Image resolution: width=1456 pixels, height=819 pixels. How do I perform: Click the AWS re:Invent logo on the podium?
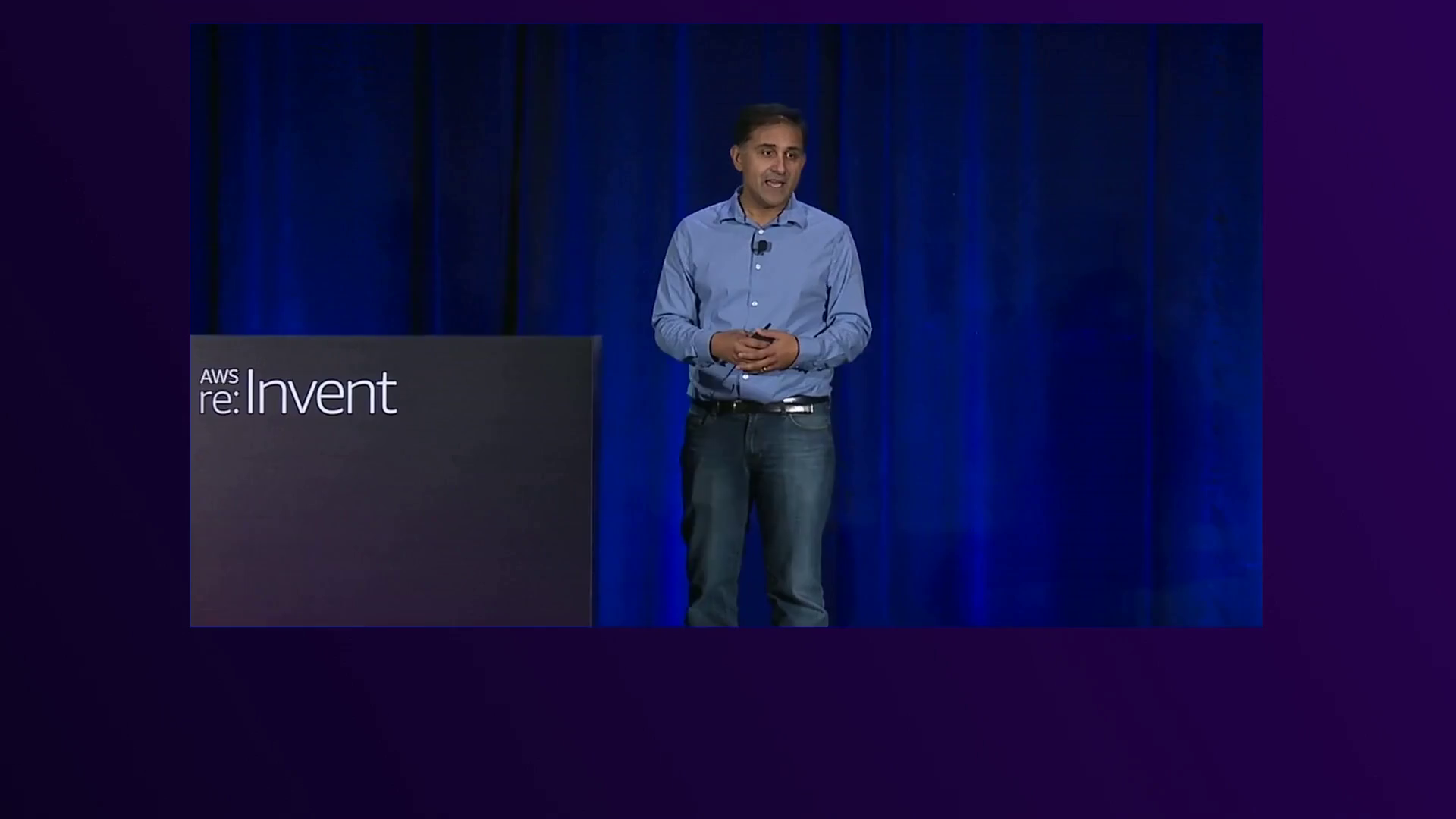coord(298,393)
